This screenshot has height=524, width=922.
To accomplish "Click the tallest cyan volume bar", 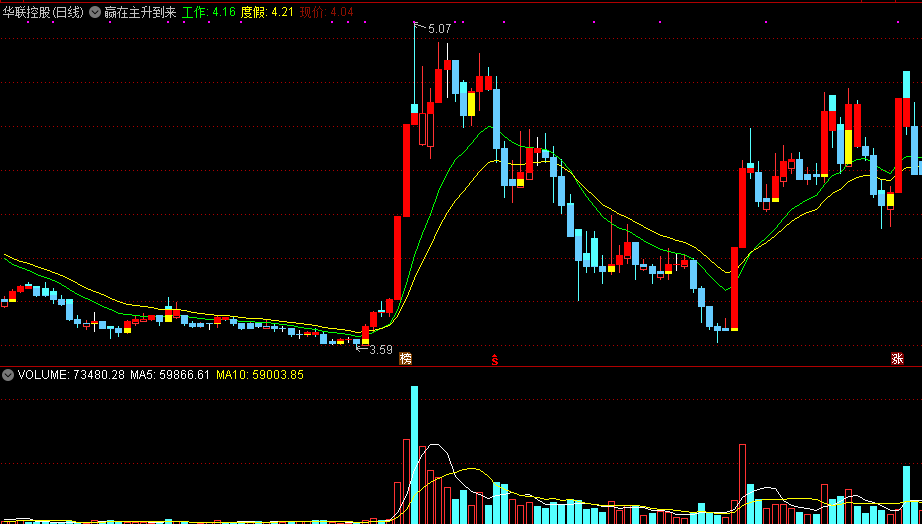I will coord(415,455).
